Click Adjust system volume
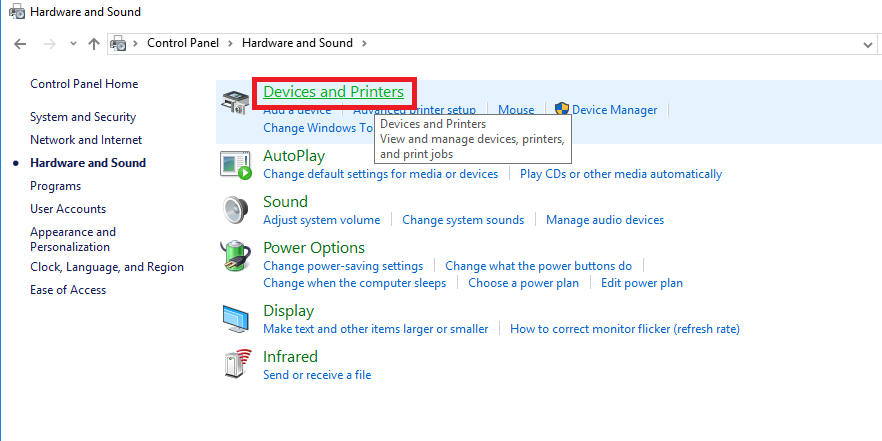Screen dimensions: 882x441 (x=322, y=219)
